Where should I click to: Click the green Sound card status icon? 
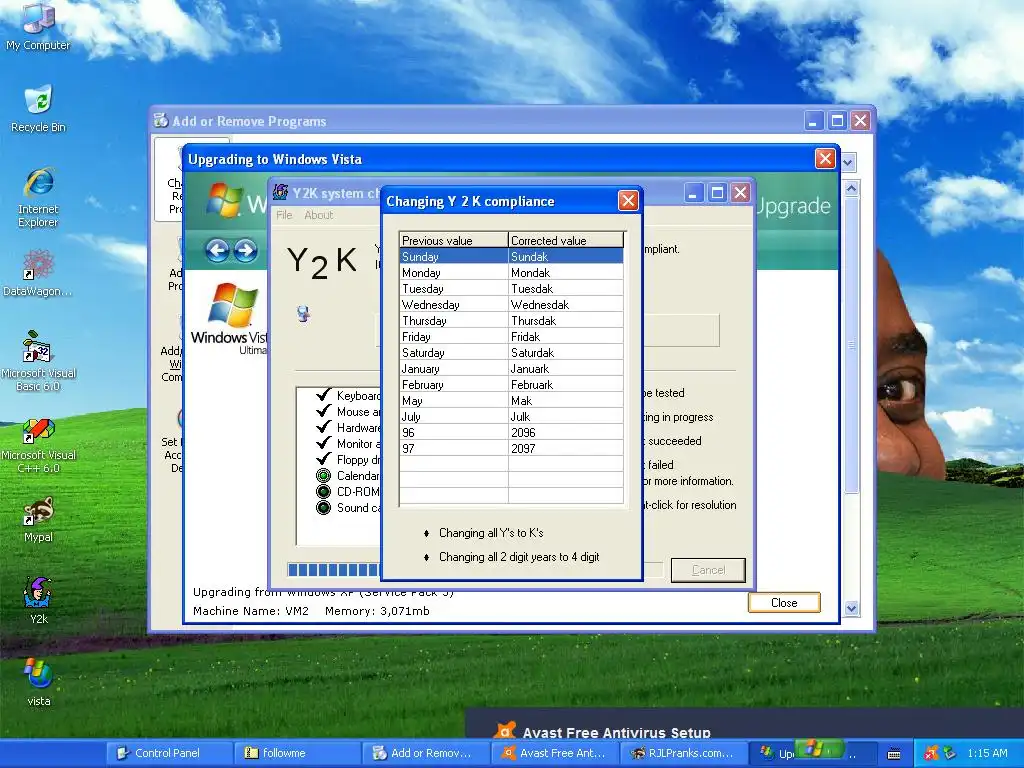[323, 507]
